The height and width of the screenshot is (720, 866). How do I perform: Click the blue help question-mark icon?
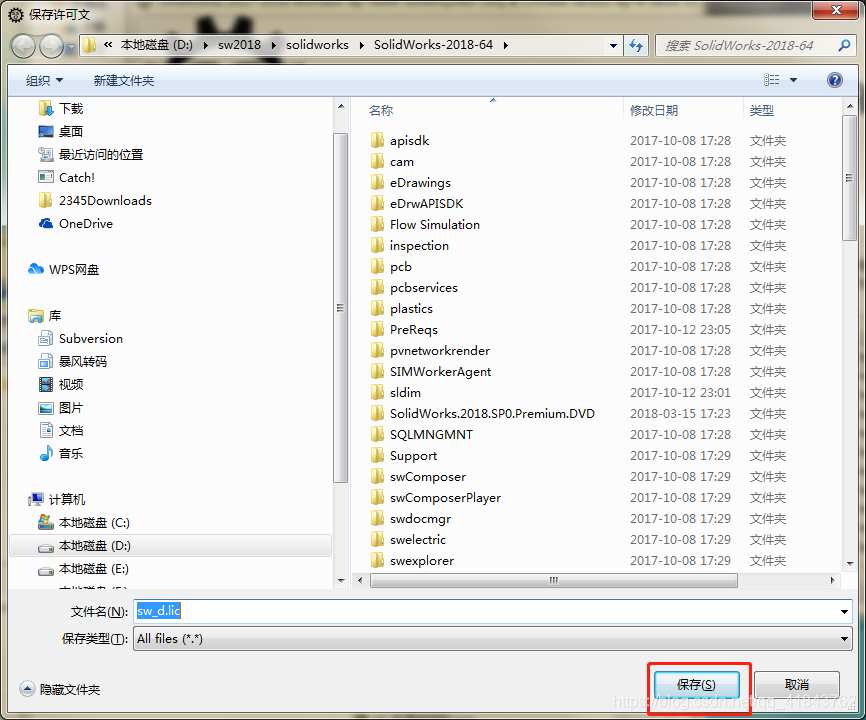point(835,80)
